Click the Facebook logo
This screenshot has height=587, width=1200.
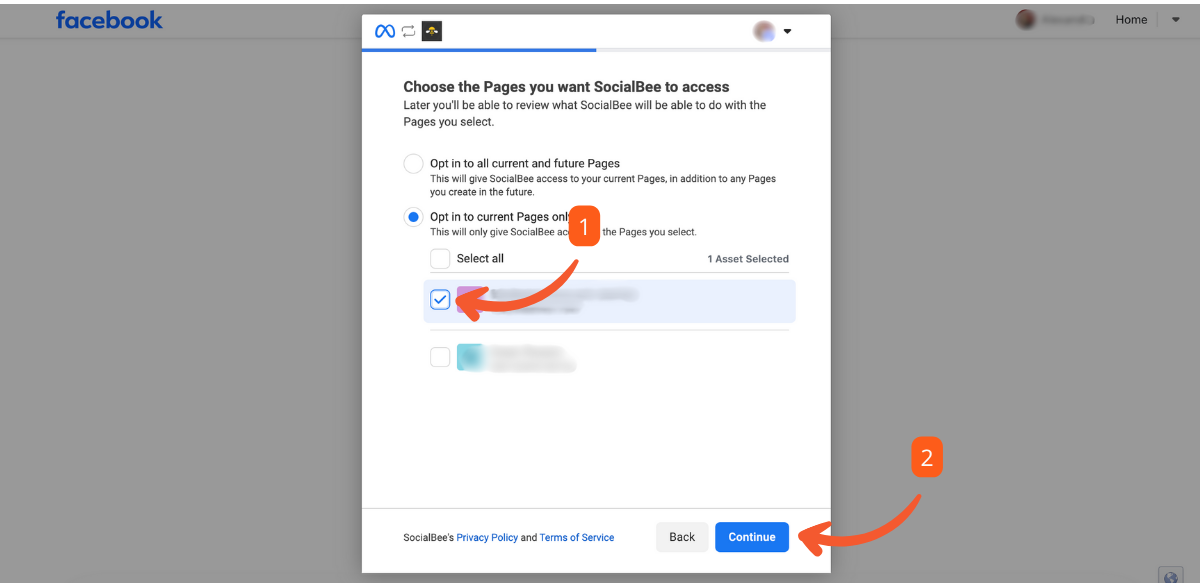point(109,20)
